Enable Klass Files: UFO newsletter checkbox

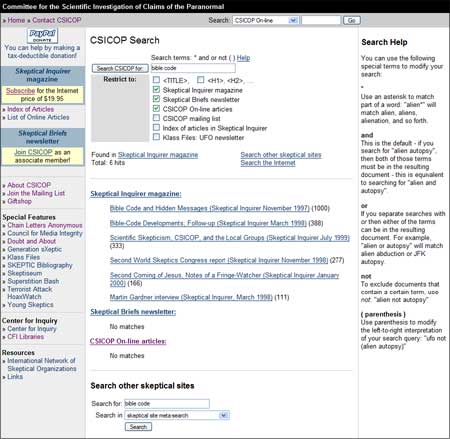(156, 137)
